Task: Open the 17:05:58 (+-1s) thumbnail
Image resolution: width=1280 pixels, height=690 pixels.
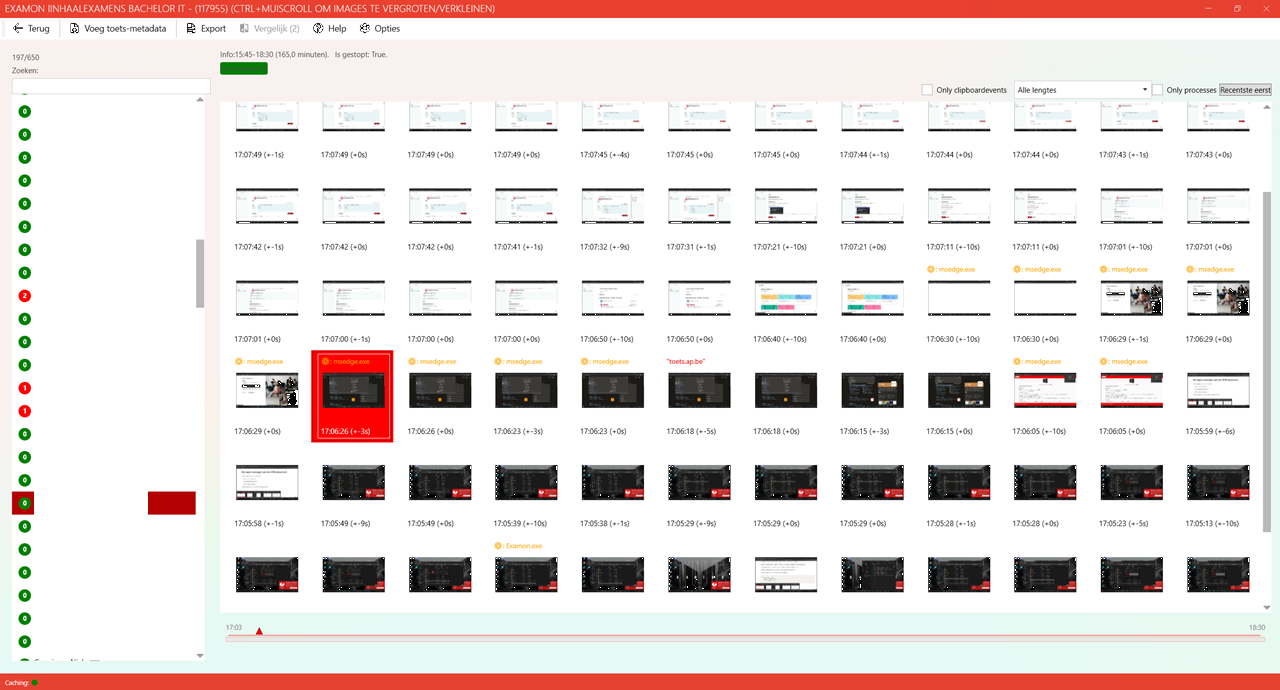Action: click(x=267, y=482)
